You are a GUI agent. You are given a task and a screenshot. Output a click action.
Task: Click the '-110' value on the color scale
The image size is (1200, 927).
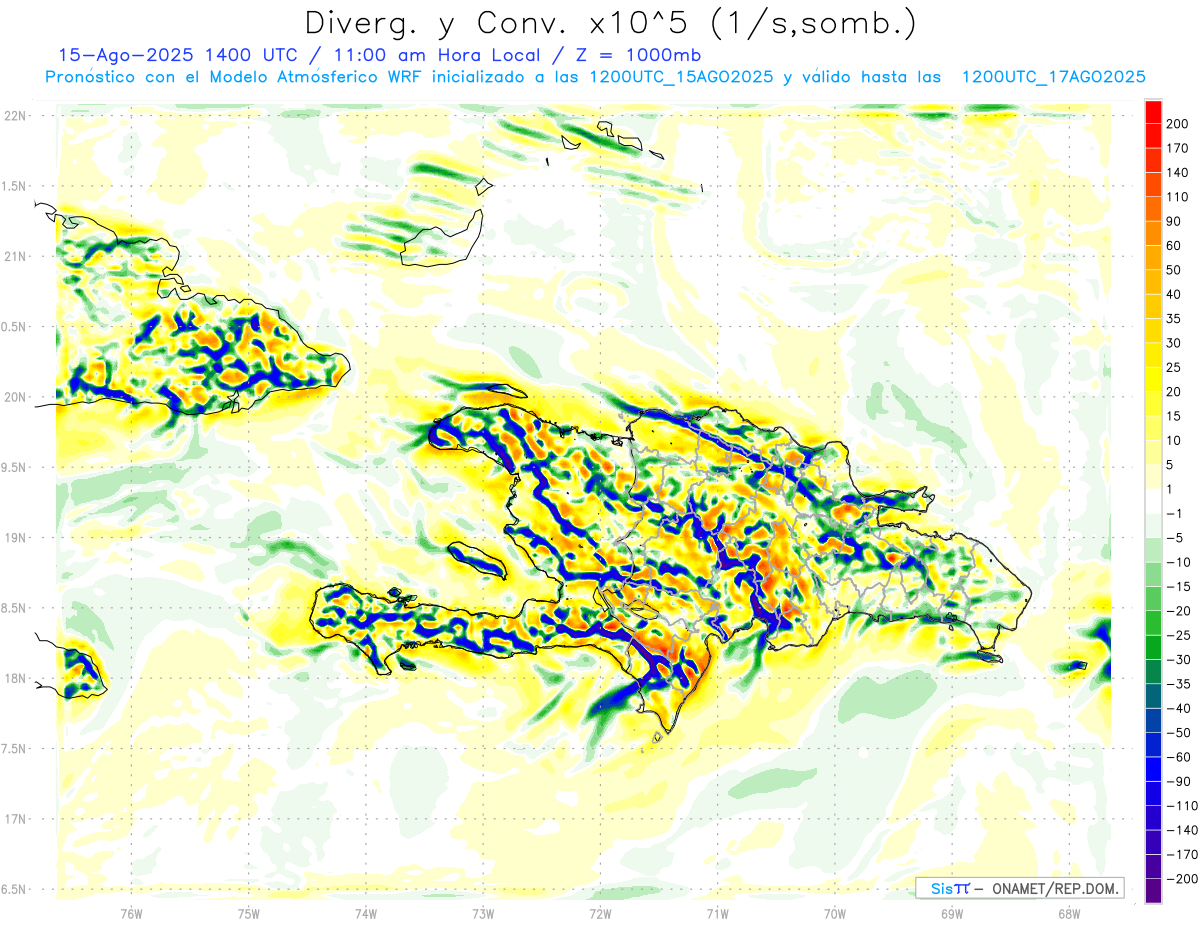click(1181, 806)
